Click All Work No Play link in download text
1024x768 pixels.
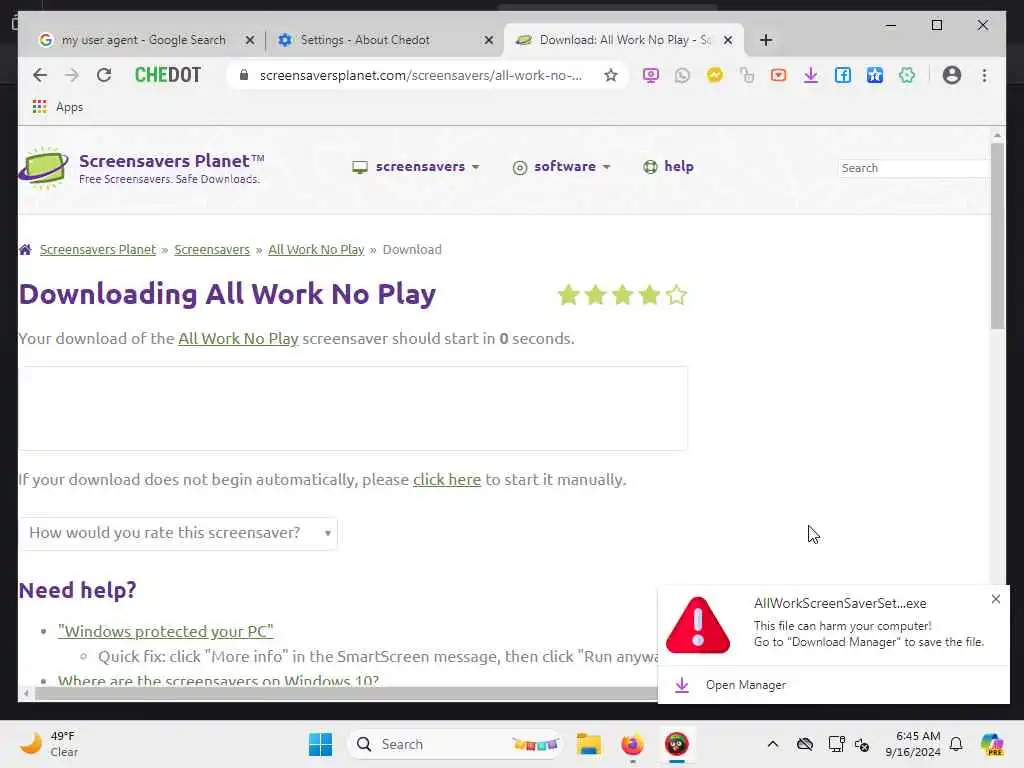(238, 338)
